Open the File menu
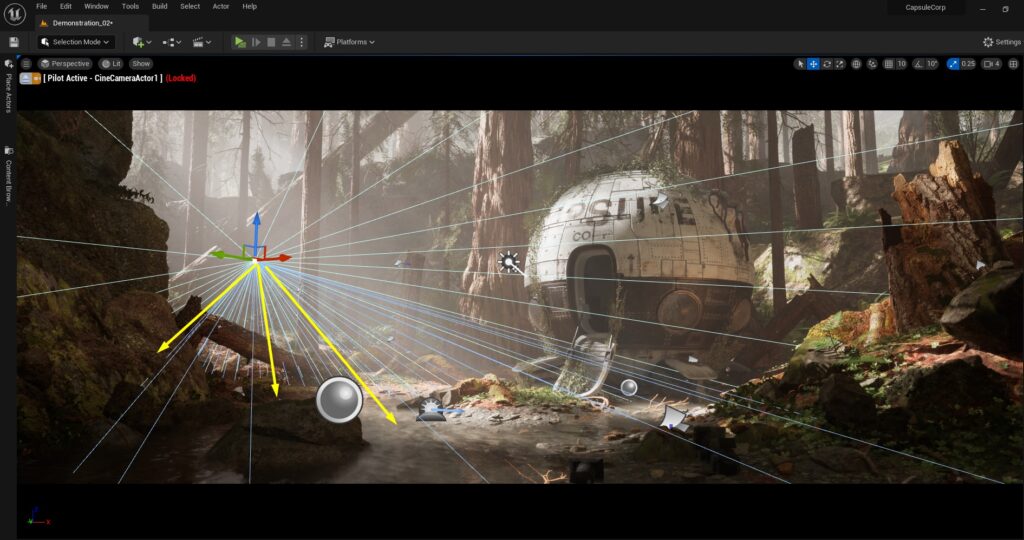 click(x=41, y=7)
